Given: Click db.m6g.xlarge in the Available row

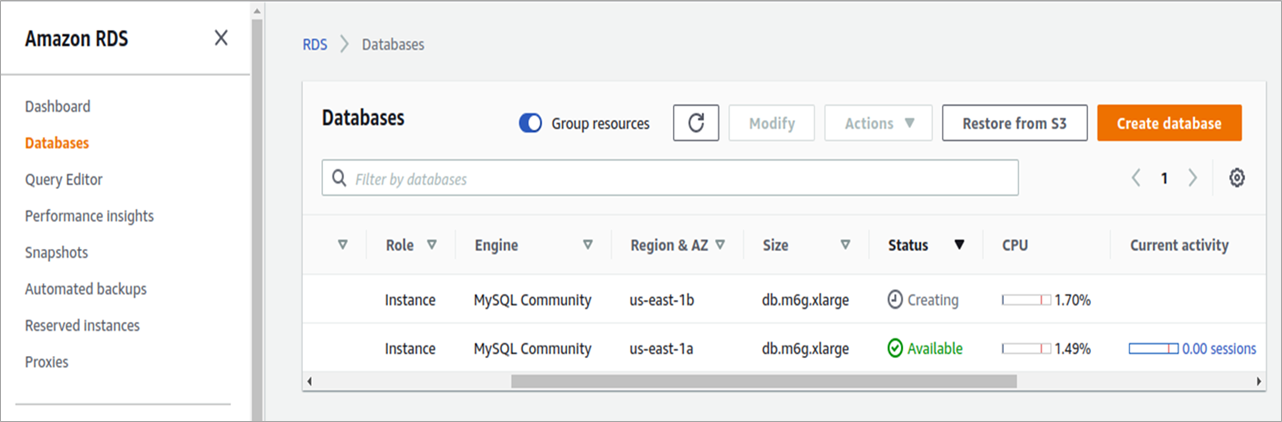Looking at the screenshot, I should (806, 349).
